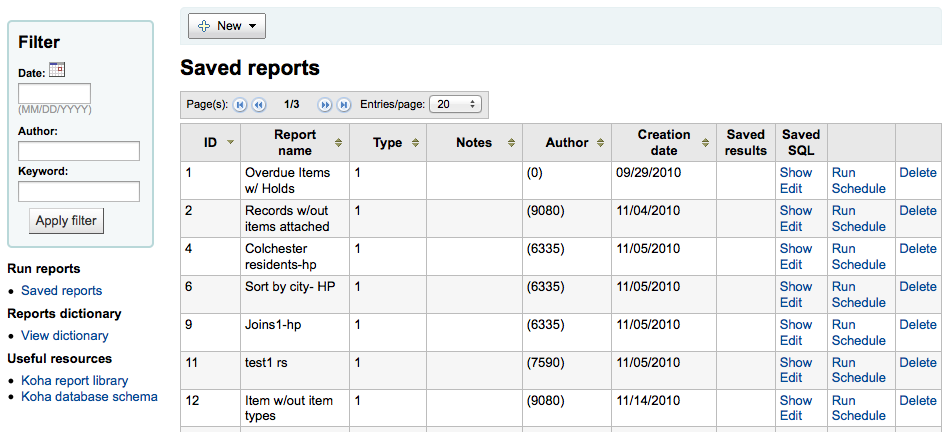Sort by Notes column arrows
945x432 pixels.
(x=512, y=143)
